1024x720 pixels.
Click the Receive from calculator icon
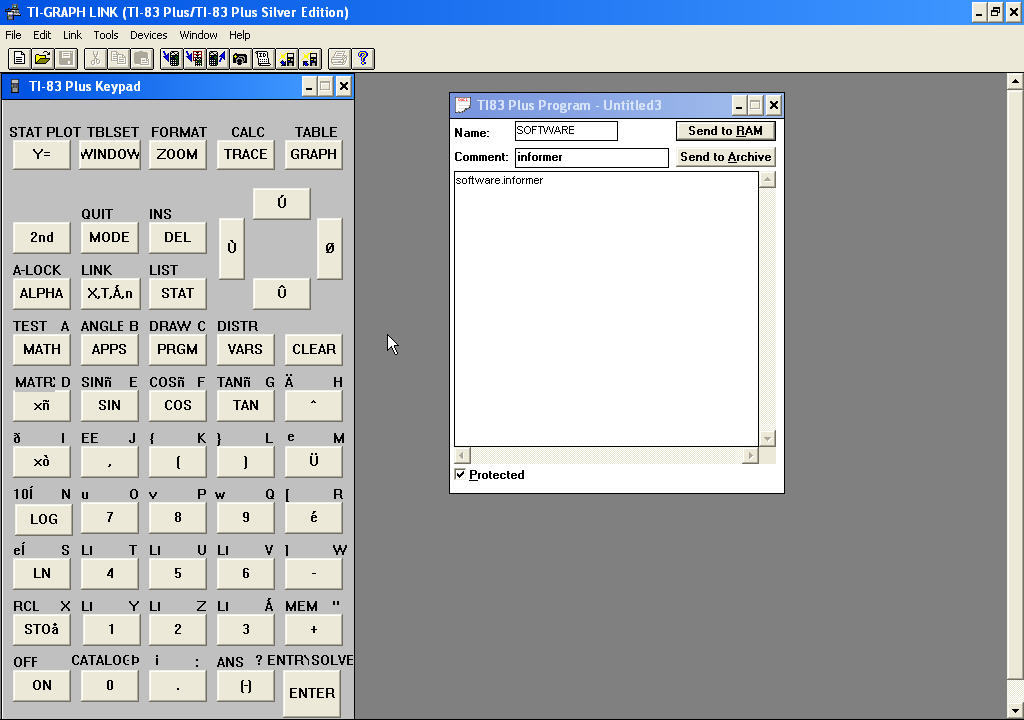[x=217, y=59]
